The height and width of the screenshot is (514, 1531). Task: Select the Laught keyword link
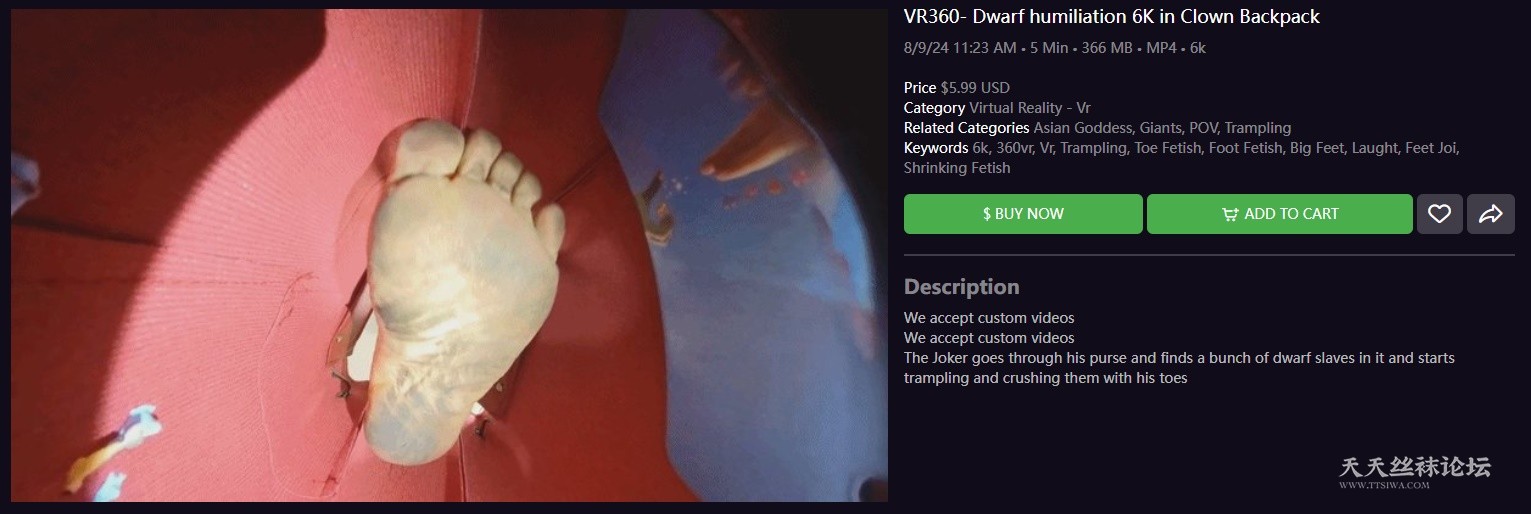point(1374,148)
